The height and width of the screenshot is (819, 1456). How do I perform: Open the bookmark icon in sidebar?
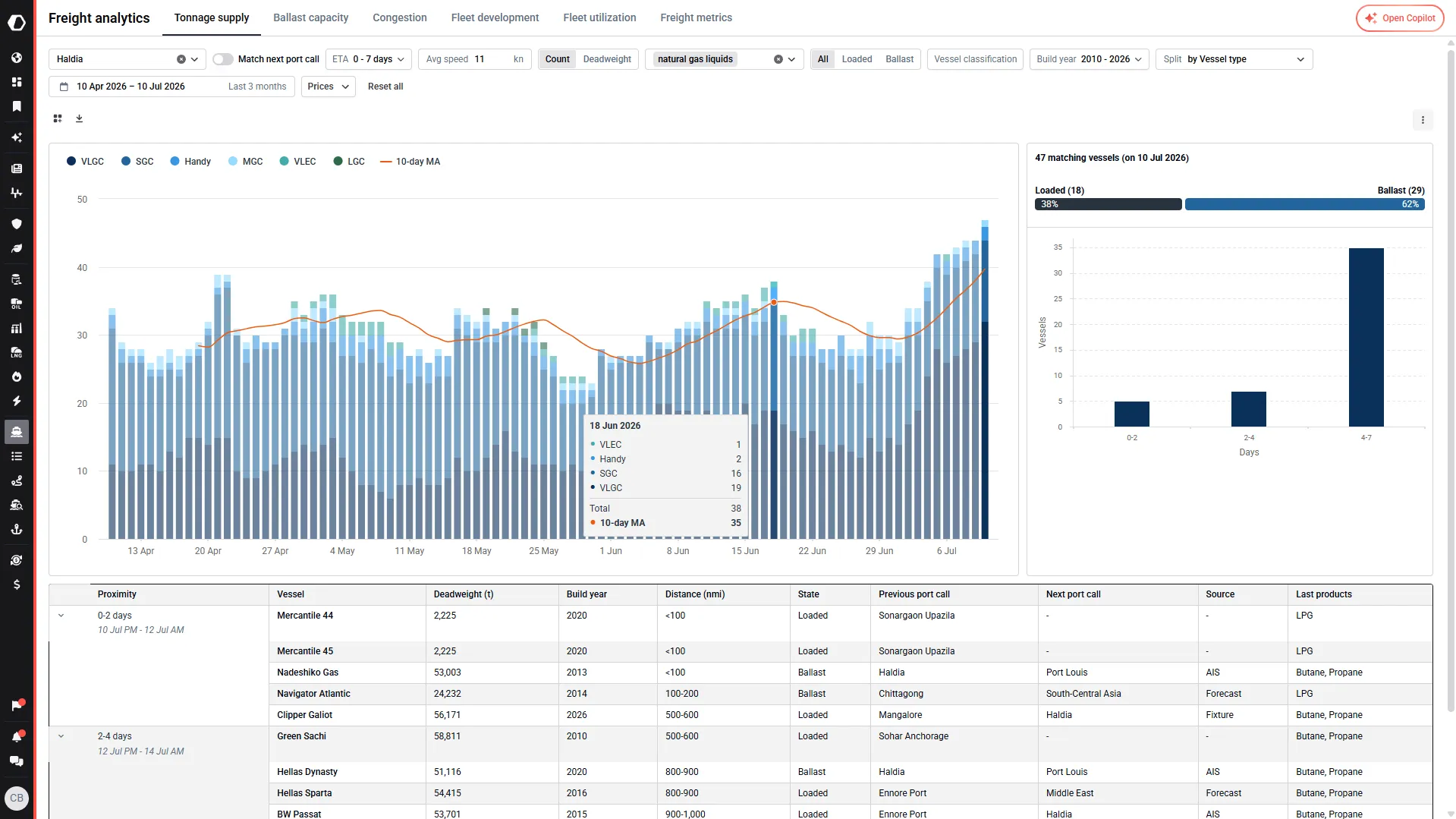tap(17, 106)
